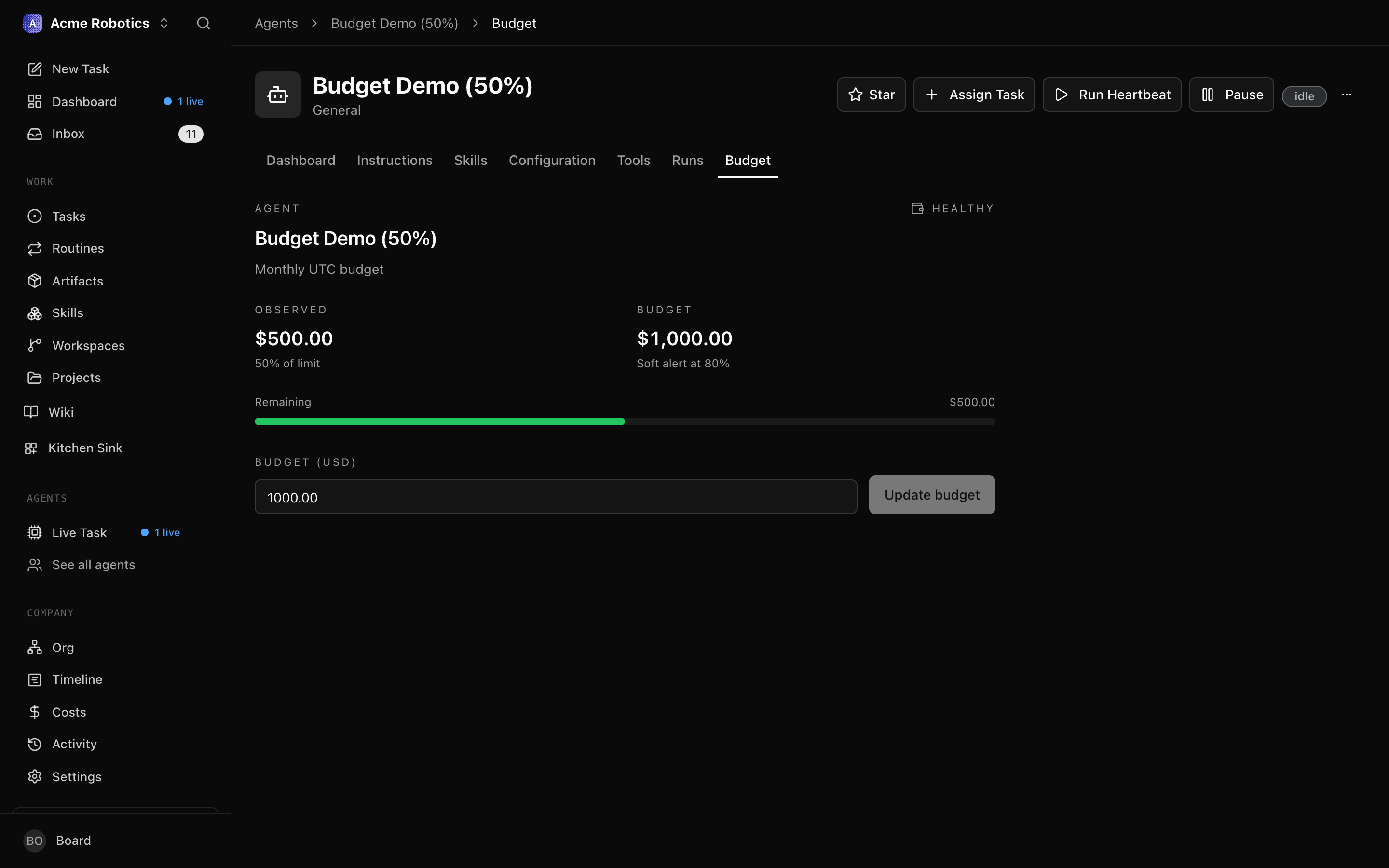Expand the Acme Robotics workspace switcher chevrons
This screenshot has width=1389, height=868.
click(164, 23)
